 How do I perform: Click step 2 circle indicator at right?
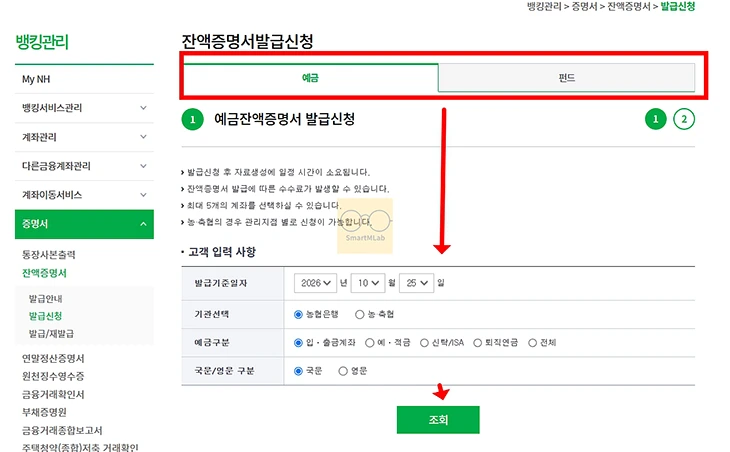point(684,119)
